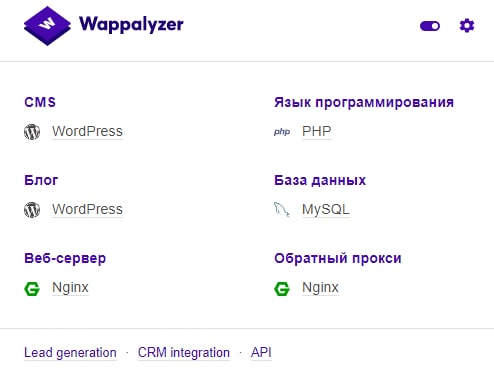This screenshot has width=494, height=371.
Task: Open the Lead generation footer link
Action: click(x=70, y=353)
